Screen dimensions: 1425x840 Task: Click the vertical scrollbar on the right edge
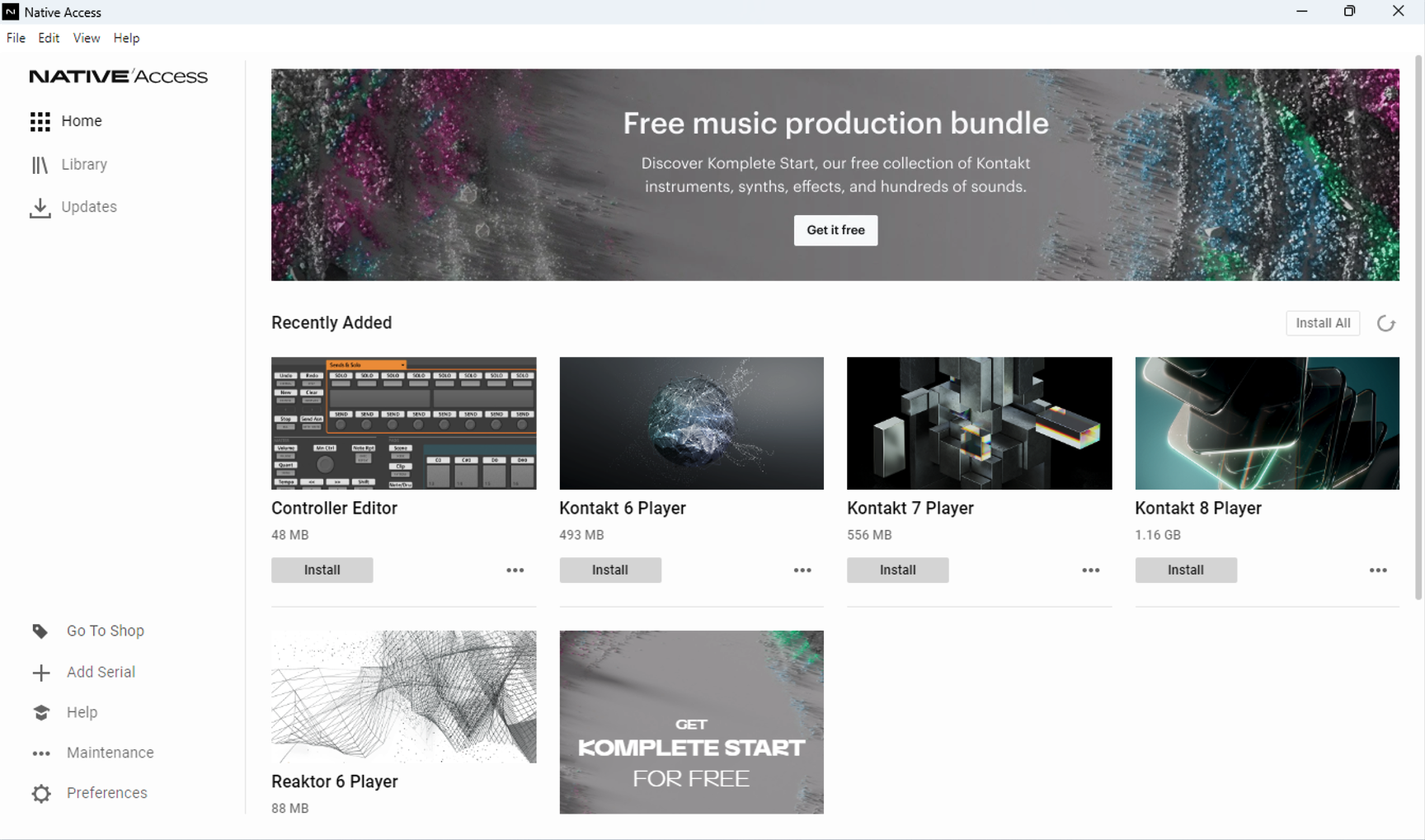coord(1418,328)
